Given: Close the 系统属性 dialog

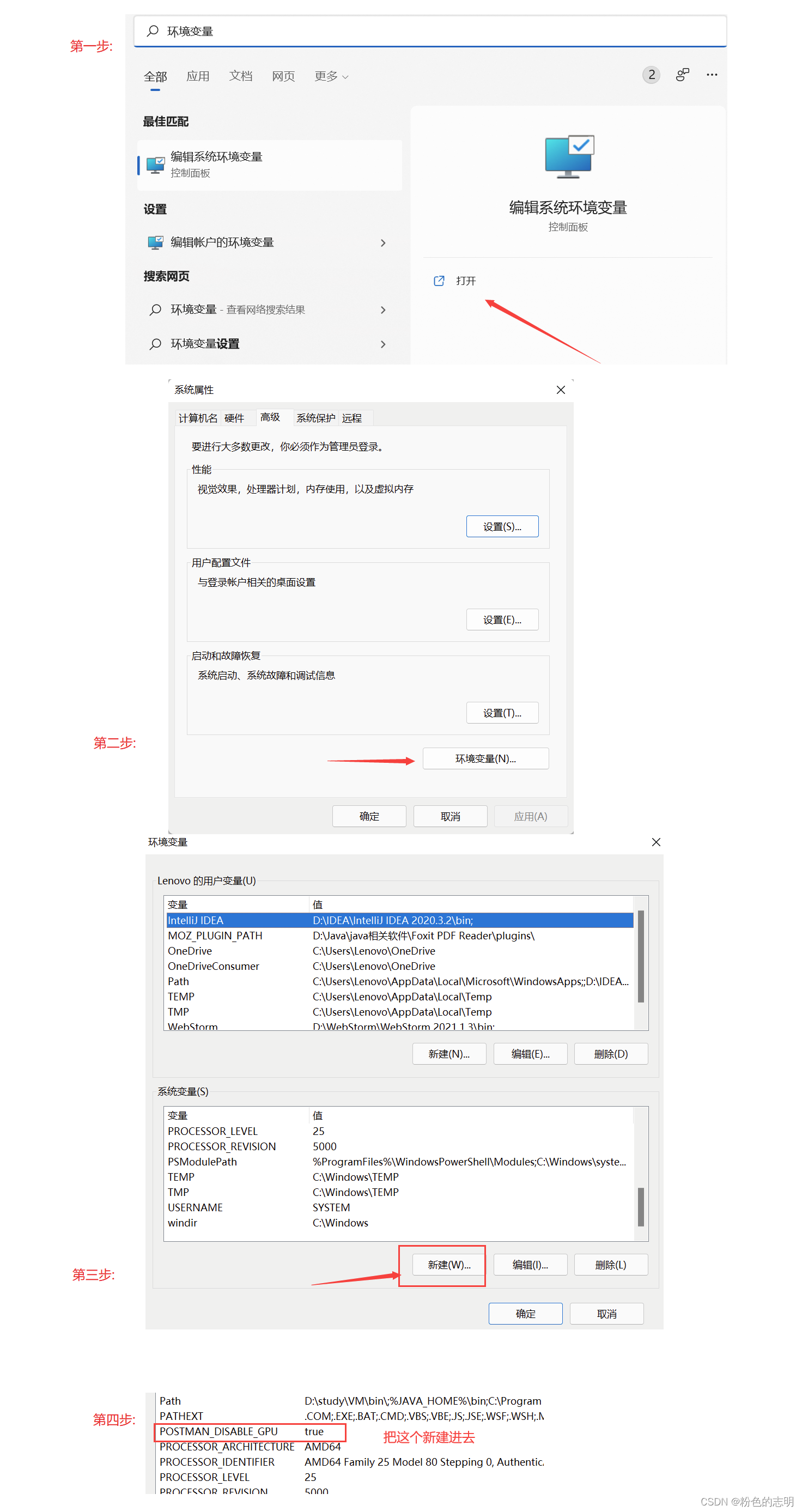Looking at the screenshot, I should [x=561, y=390].
